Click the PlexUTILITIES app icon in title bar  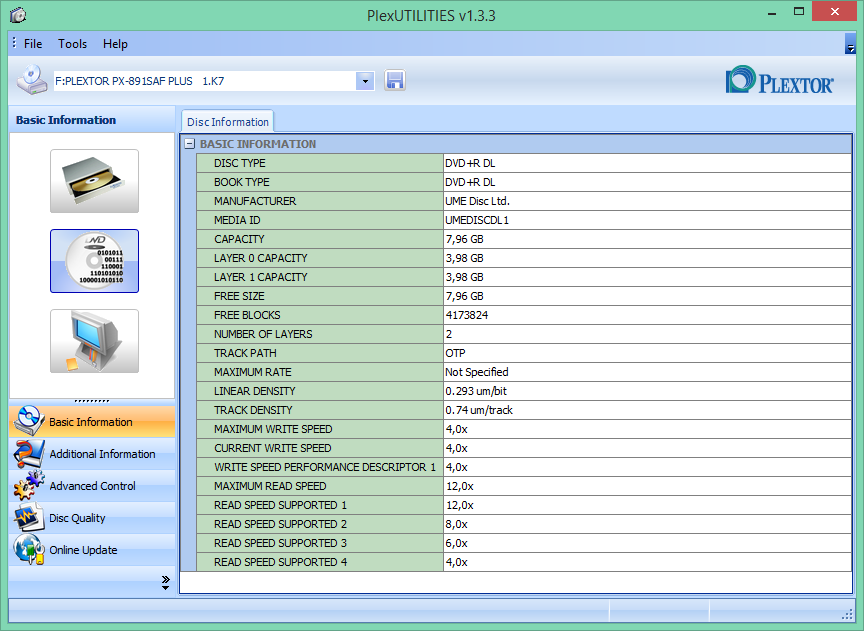(x=18, y=15)
